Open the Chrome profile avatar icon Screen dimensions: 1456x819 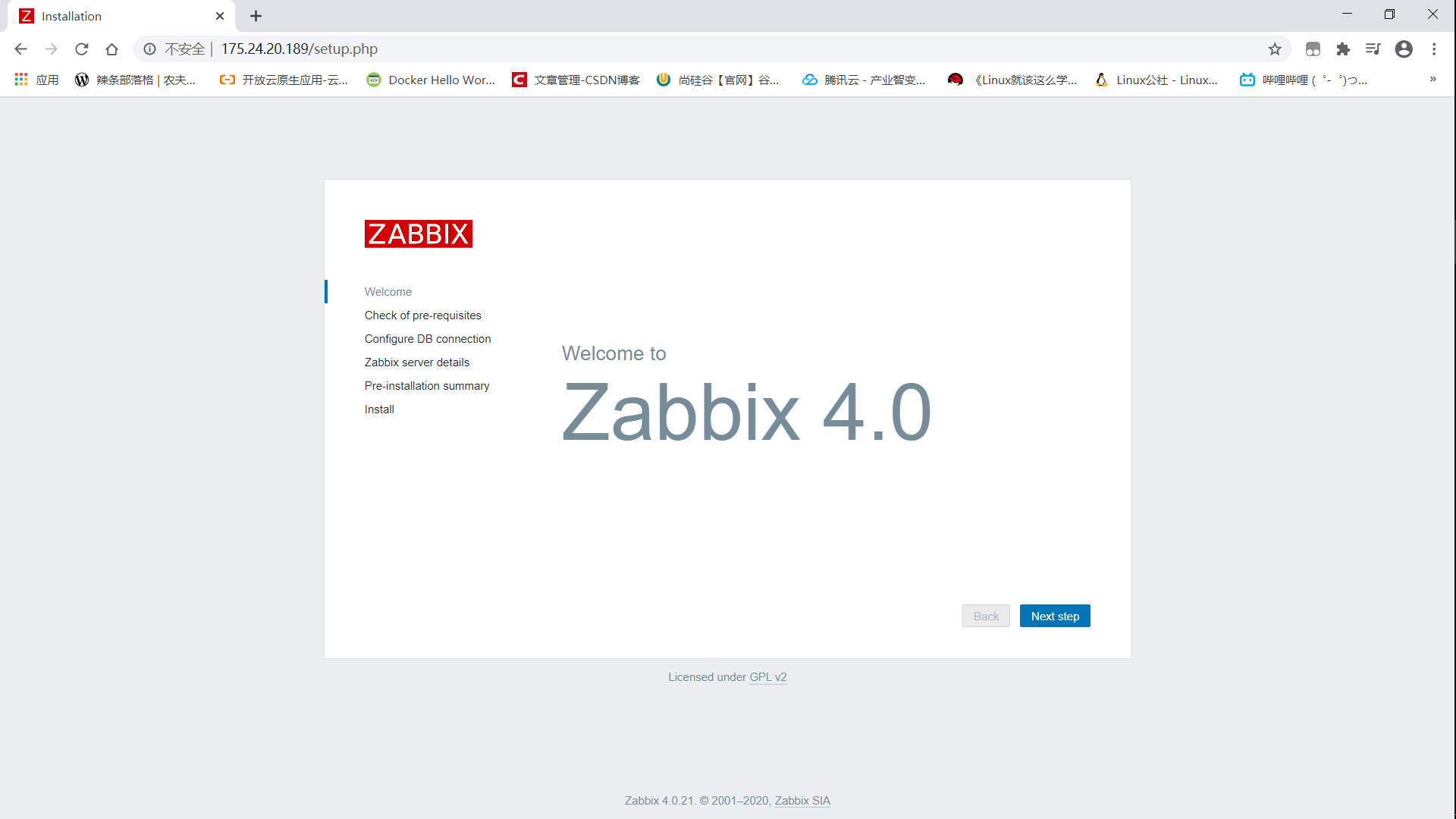pos(1404,49)
